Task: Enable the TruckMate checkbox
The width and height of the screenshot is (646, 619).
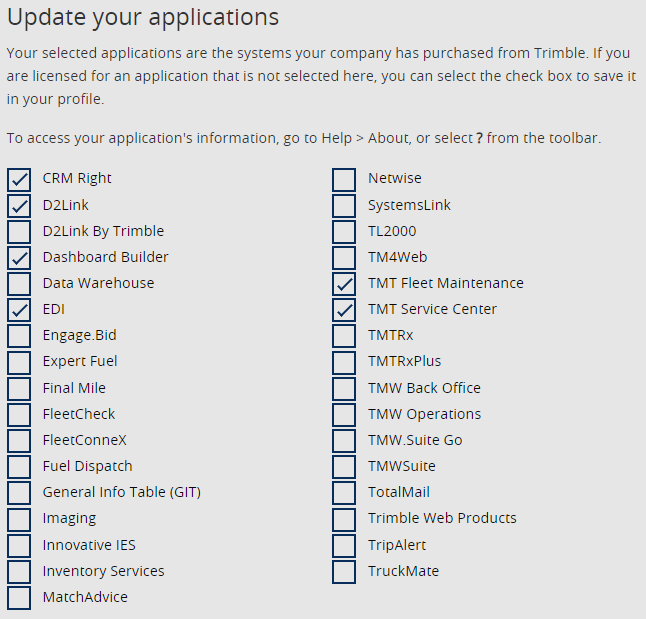Action: [344, 571]
